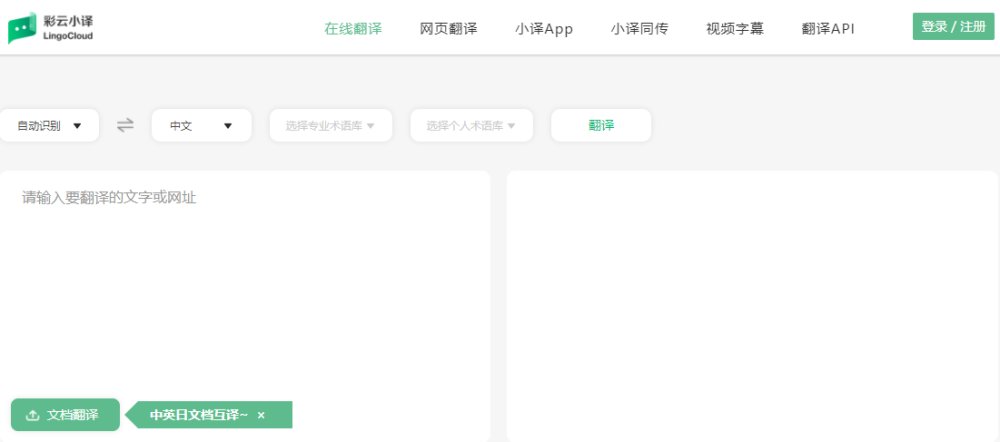The height and width of the screenshot is (442, 1000).
Task: Dismiss the 中英日文档互译 tooltip with X
Action: (x=261, y=415)
